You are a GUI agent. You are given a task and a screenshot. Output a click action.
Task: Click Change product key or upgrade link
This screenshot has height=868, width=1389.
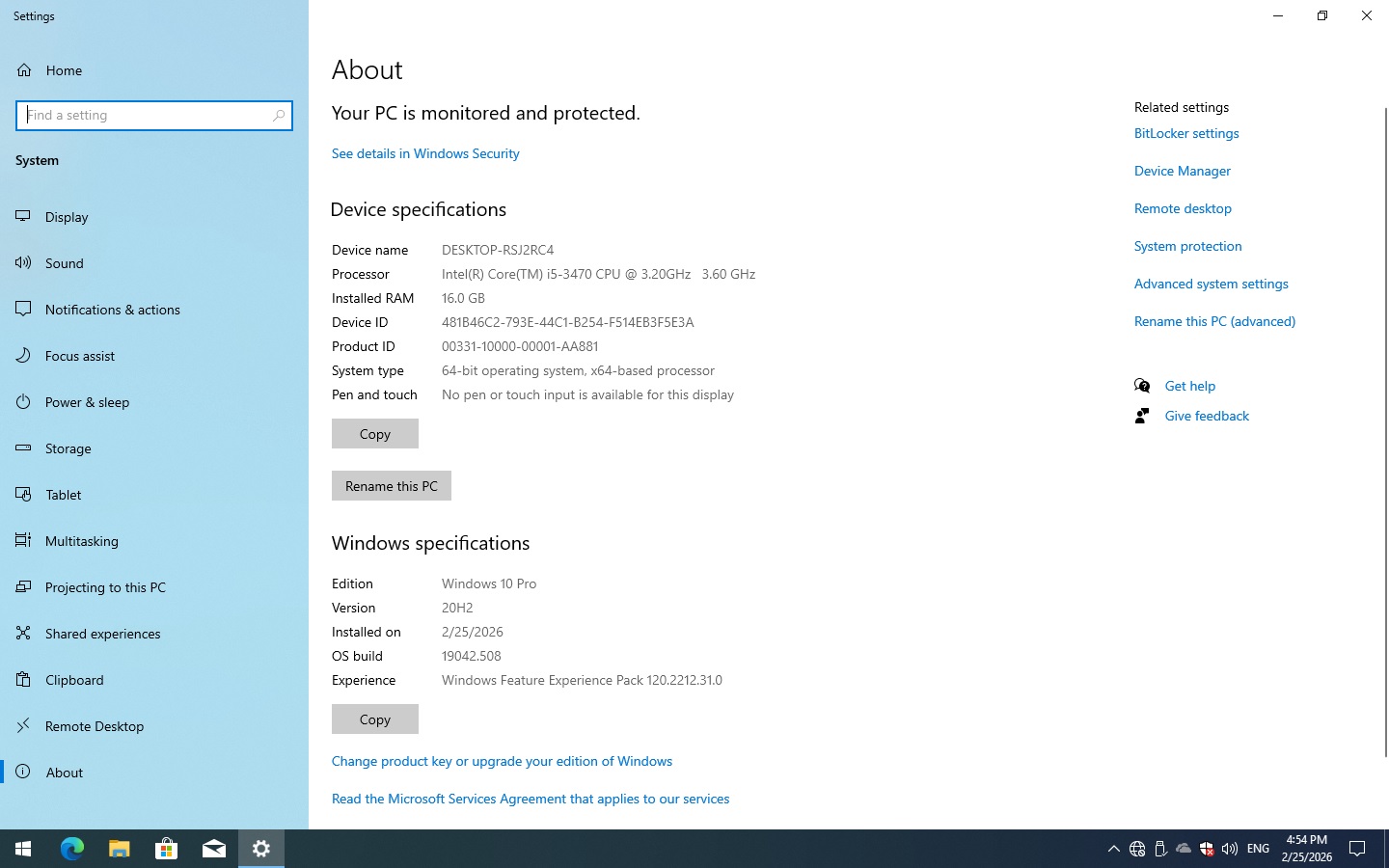pyautogui.click(x=502, y=761)
